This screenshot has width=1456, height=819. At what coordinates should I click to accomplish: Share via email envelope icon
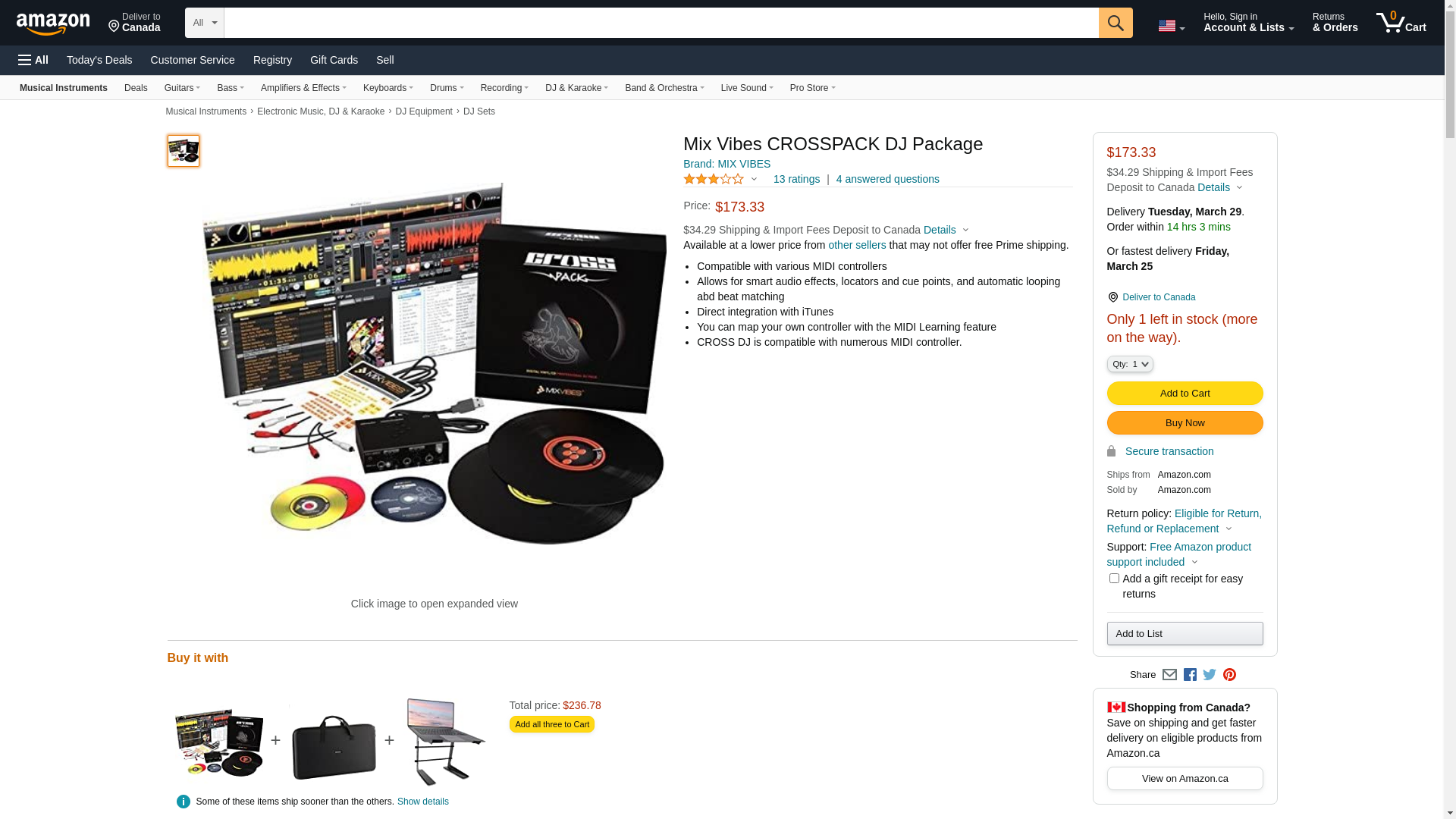point(1169,675)
